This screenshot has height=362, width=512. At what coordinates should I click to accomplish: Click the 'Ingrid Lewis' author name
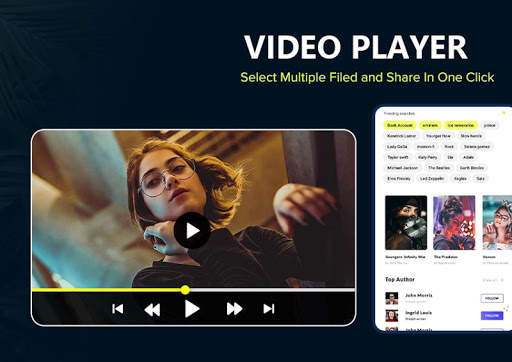pyautogui.click(x=418, y=313)
